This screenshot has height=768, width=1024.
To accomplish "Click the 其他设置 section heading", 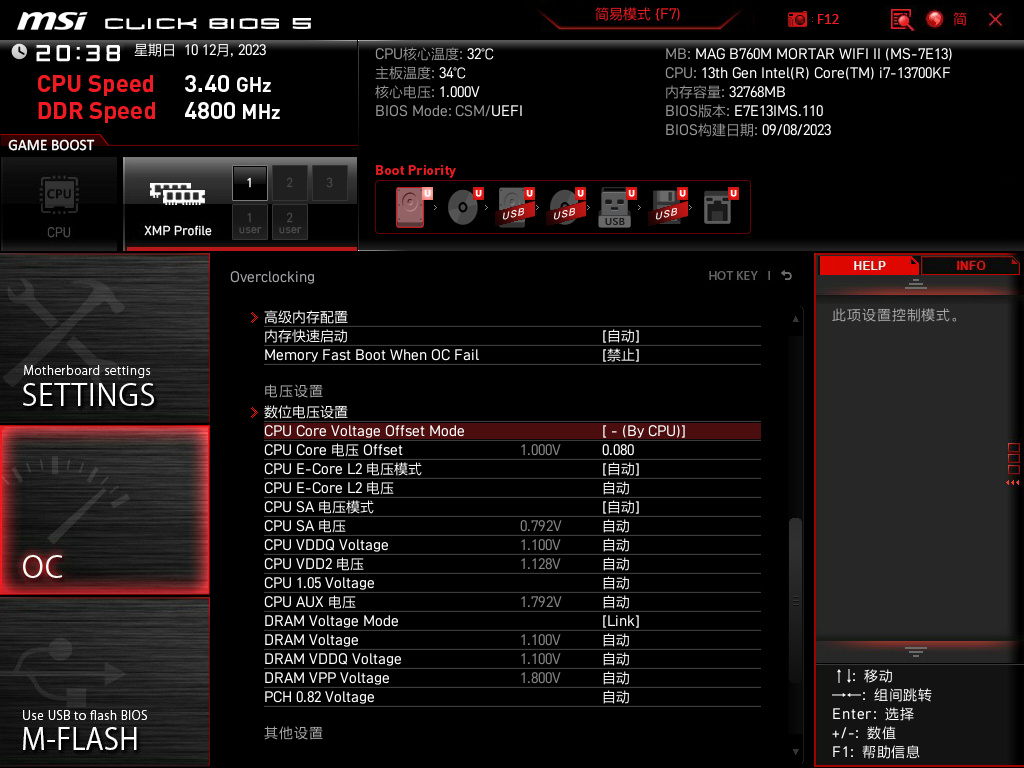I will click(x=293, y=733).
